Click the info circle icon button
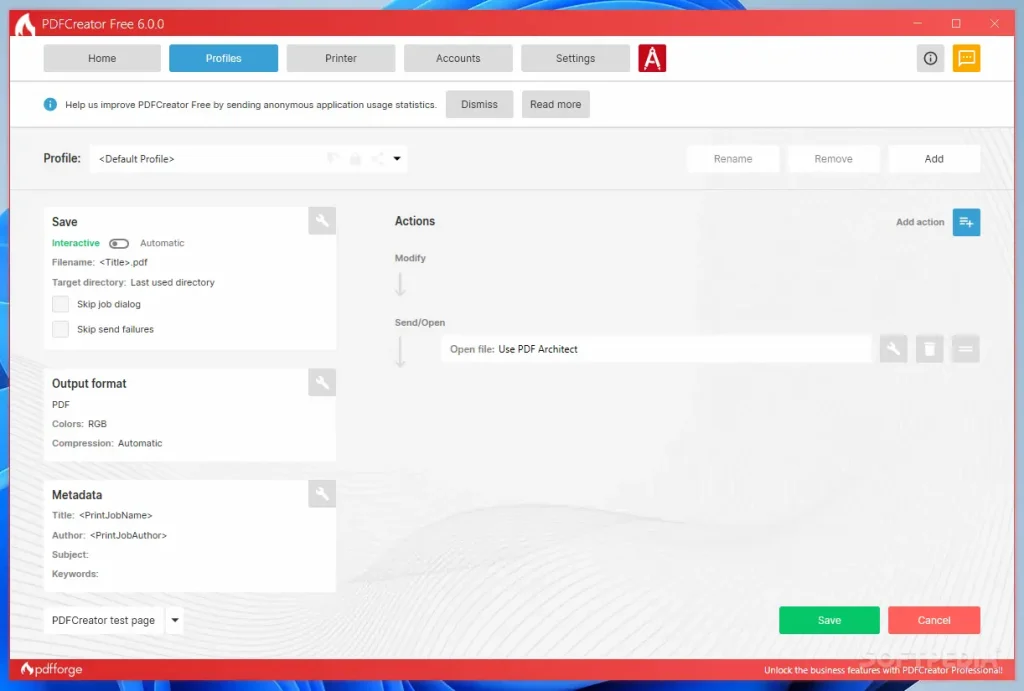The height and width of the screenshot is (691, 1024). [930, 58]
